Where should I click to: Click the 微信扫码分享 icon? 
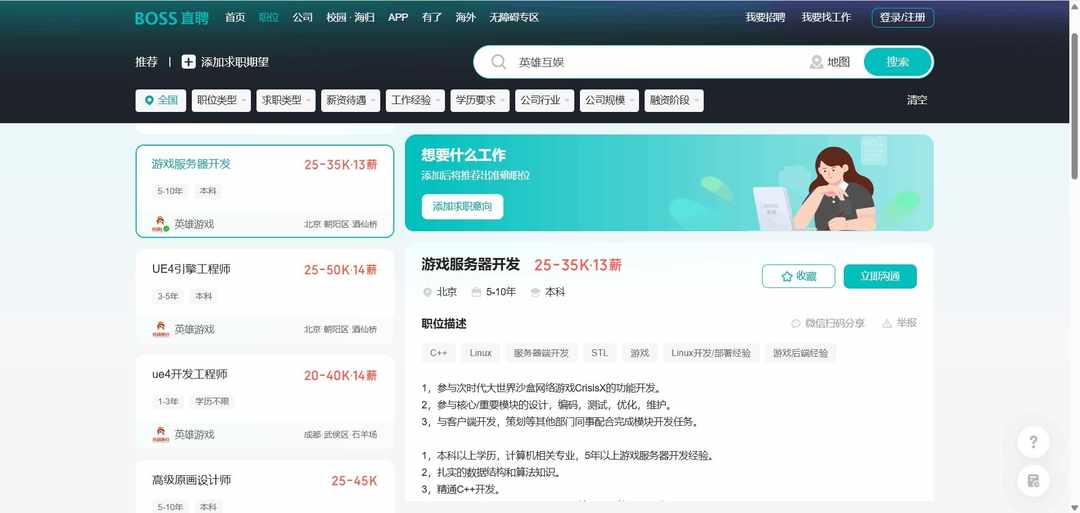796,323
